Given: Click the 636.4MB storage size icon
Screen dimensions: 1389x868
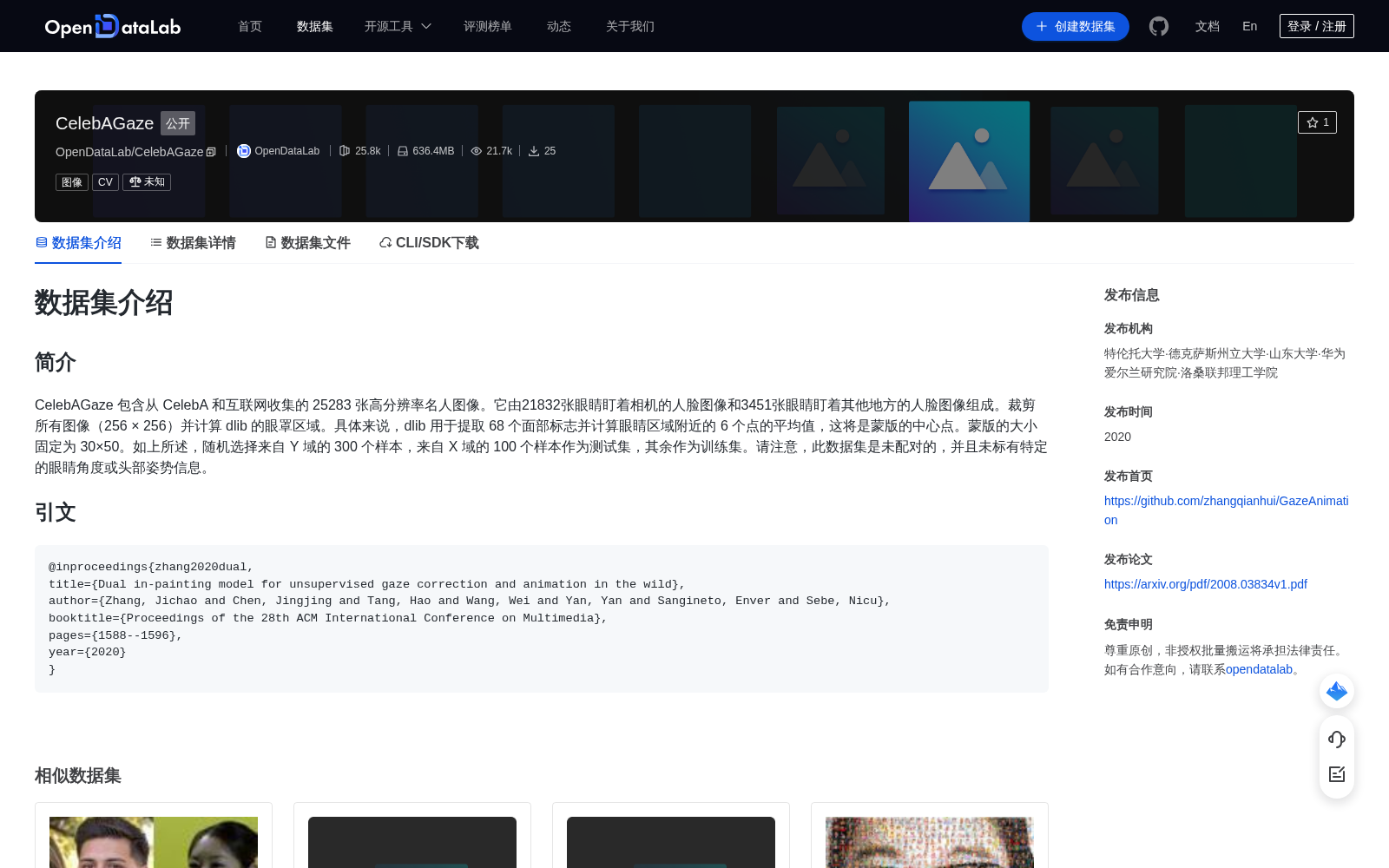Looking at the screenshot, I should point(403,151).
